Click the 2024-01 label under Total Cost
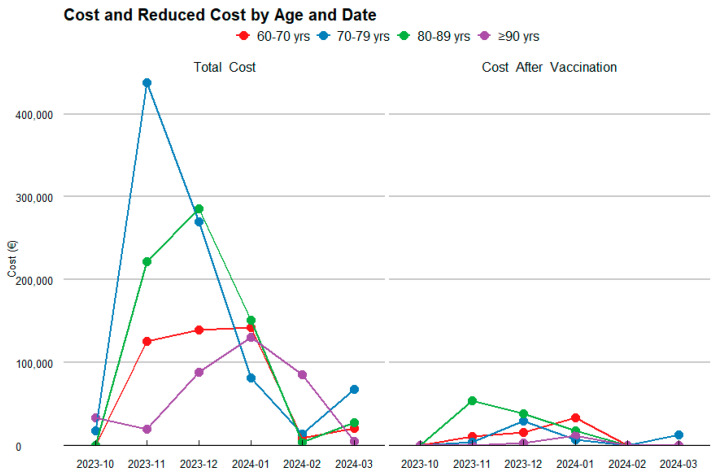The image size is (720, 476). click(250, 464)
